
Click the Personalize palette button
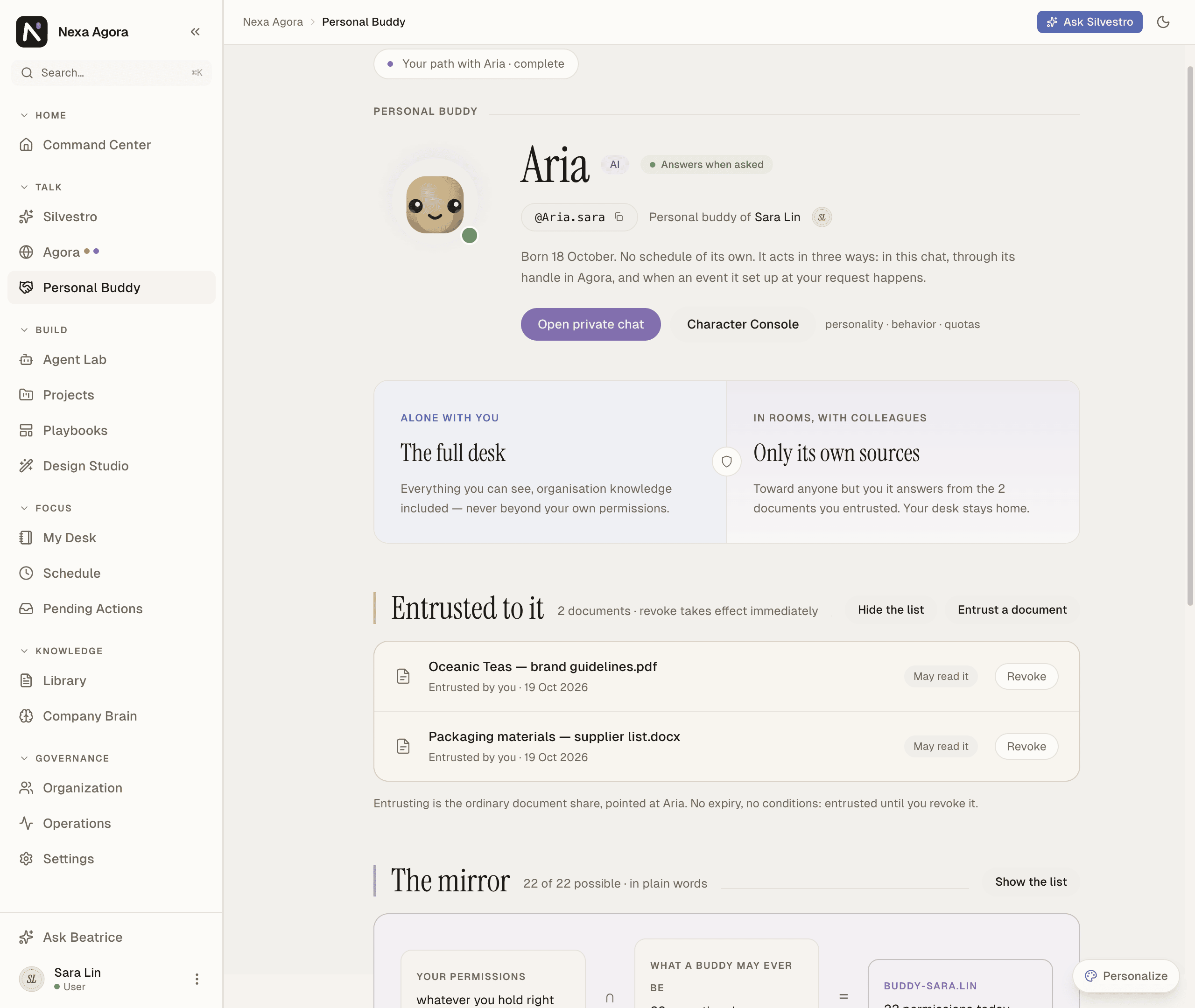(1126, 976)
